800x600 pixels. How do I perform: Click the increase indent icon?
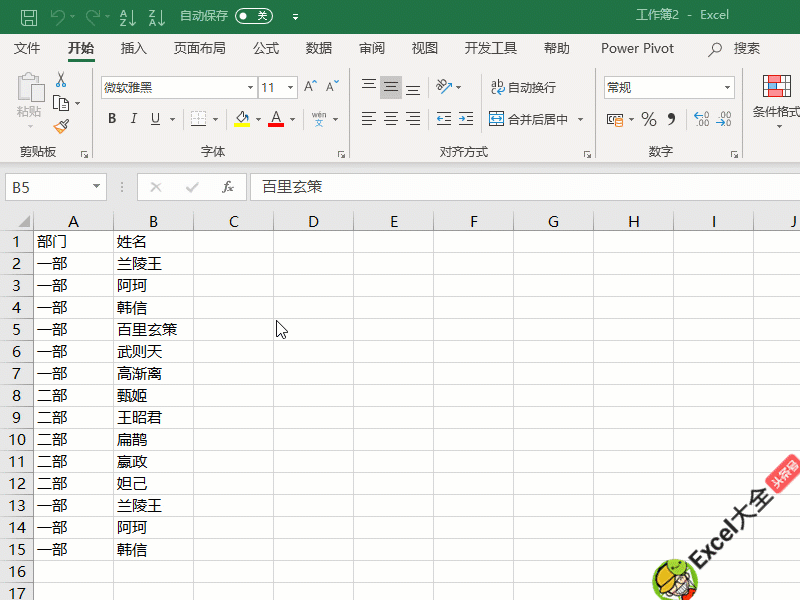click(466, 119)
